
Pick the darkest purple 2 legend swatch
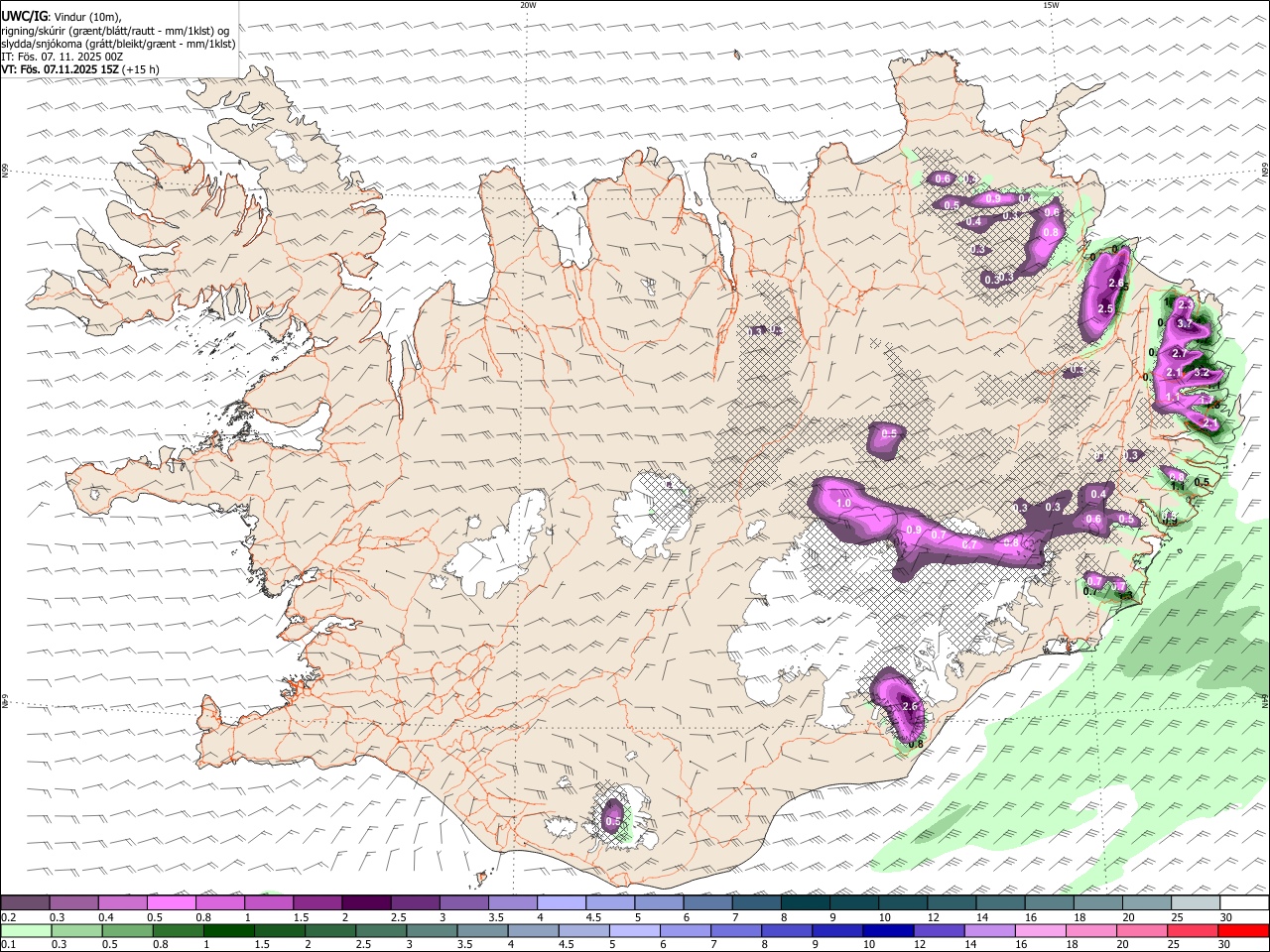[365, 902]
